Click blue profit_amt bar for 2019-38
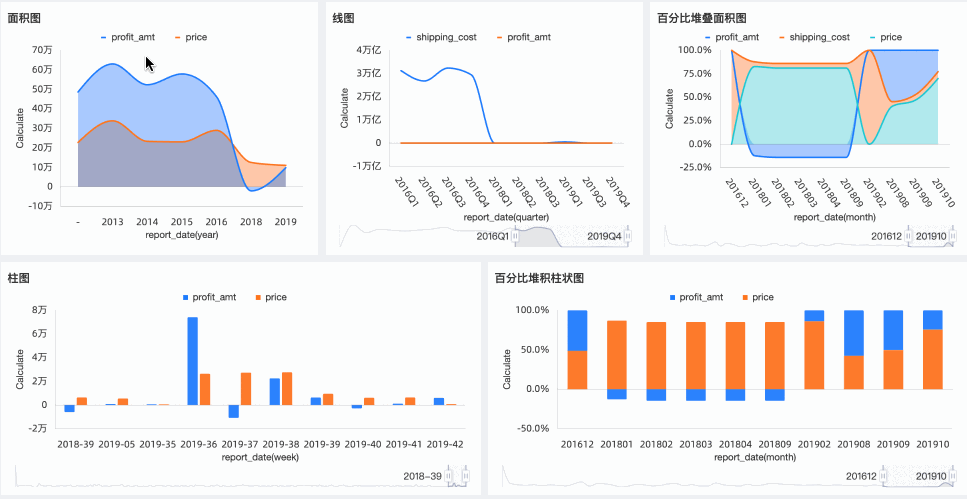The height and width of the screenshot is (499, 967). tap(274, 392)
